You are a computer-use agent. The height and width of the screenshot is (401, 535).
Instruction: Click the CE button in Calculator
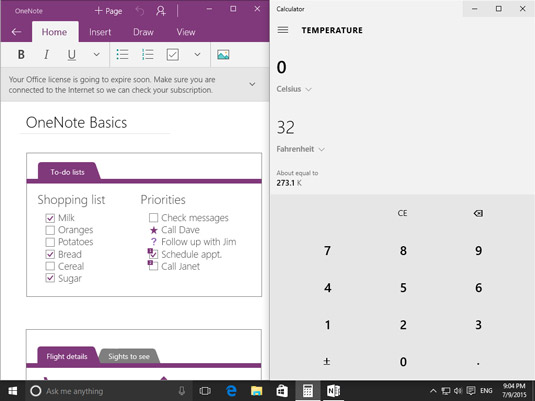pyautogui.click(x=402, y=213)
